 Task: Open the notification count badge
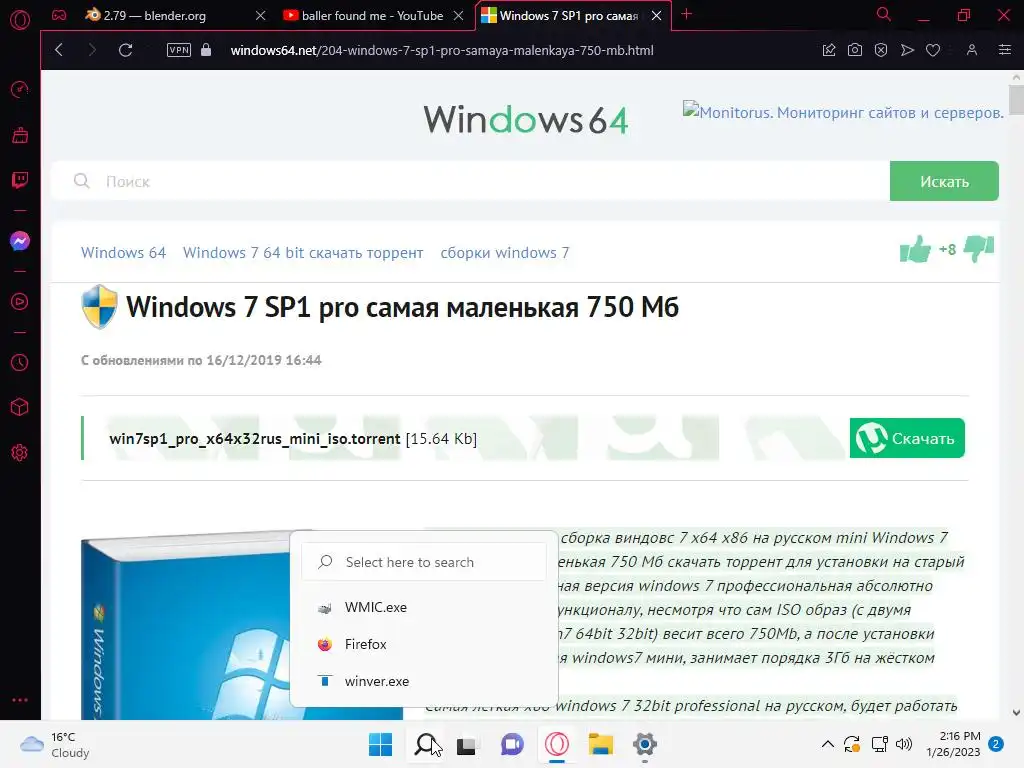tap(996, 744)
